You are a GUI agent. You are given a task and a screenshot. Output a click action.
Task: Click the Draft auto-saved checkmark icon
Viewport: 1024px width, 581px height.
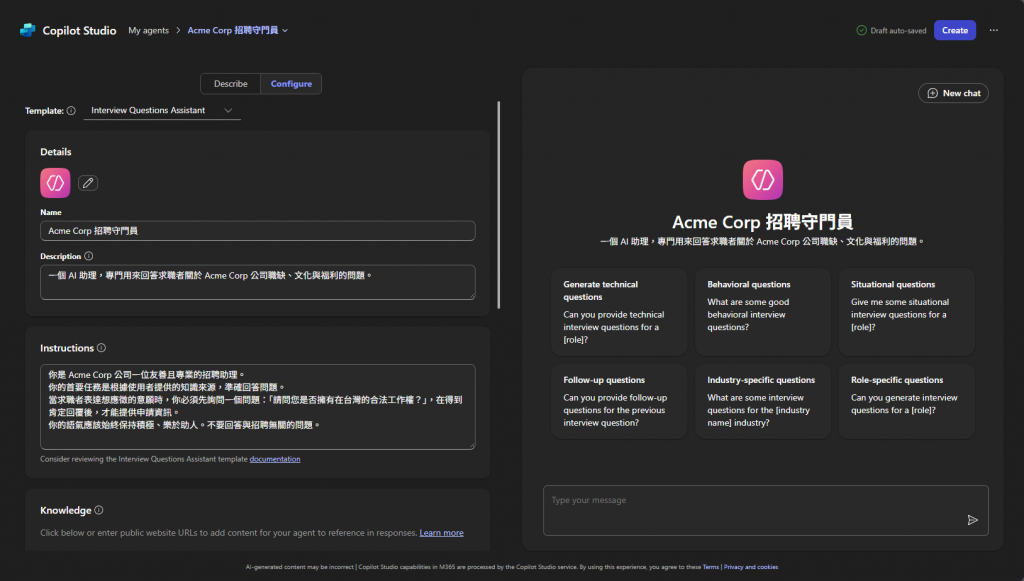pyautogui.click(x=861, y=30)
